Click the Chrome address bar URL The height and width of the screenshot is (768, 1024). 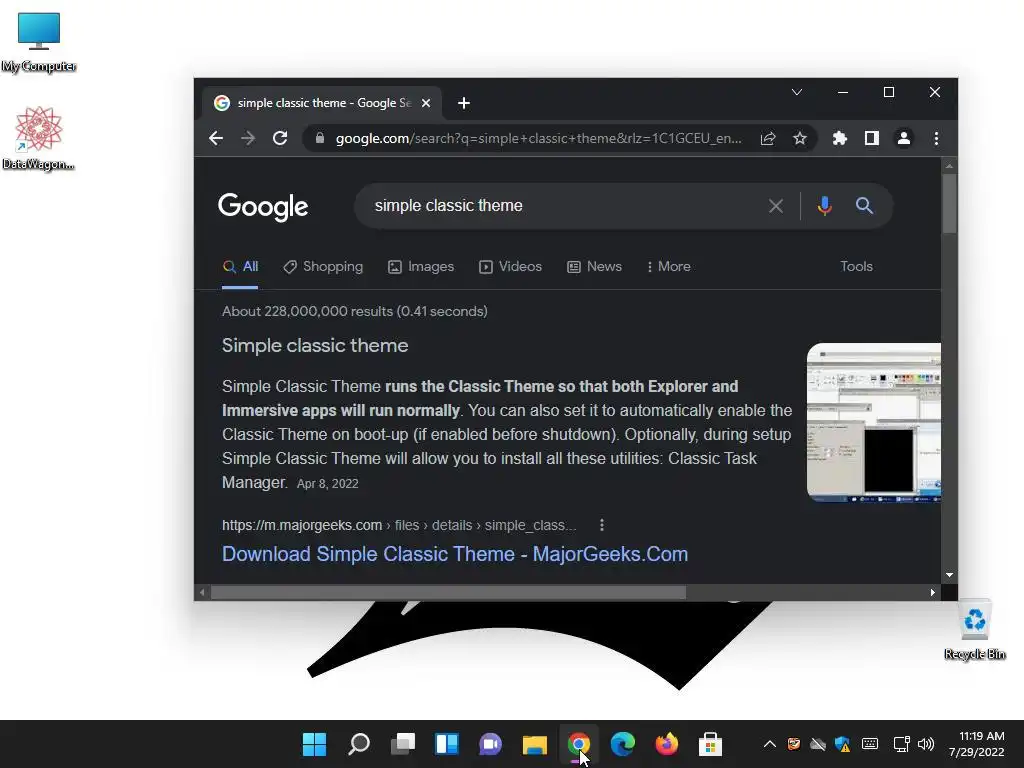click(538, 138)
